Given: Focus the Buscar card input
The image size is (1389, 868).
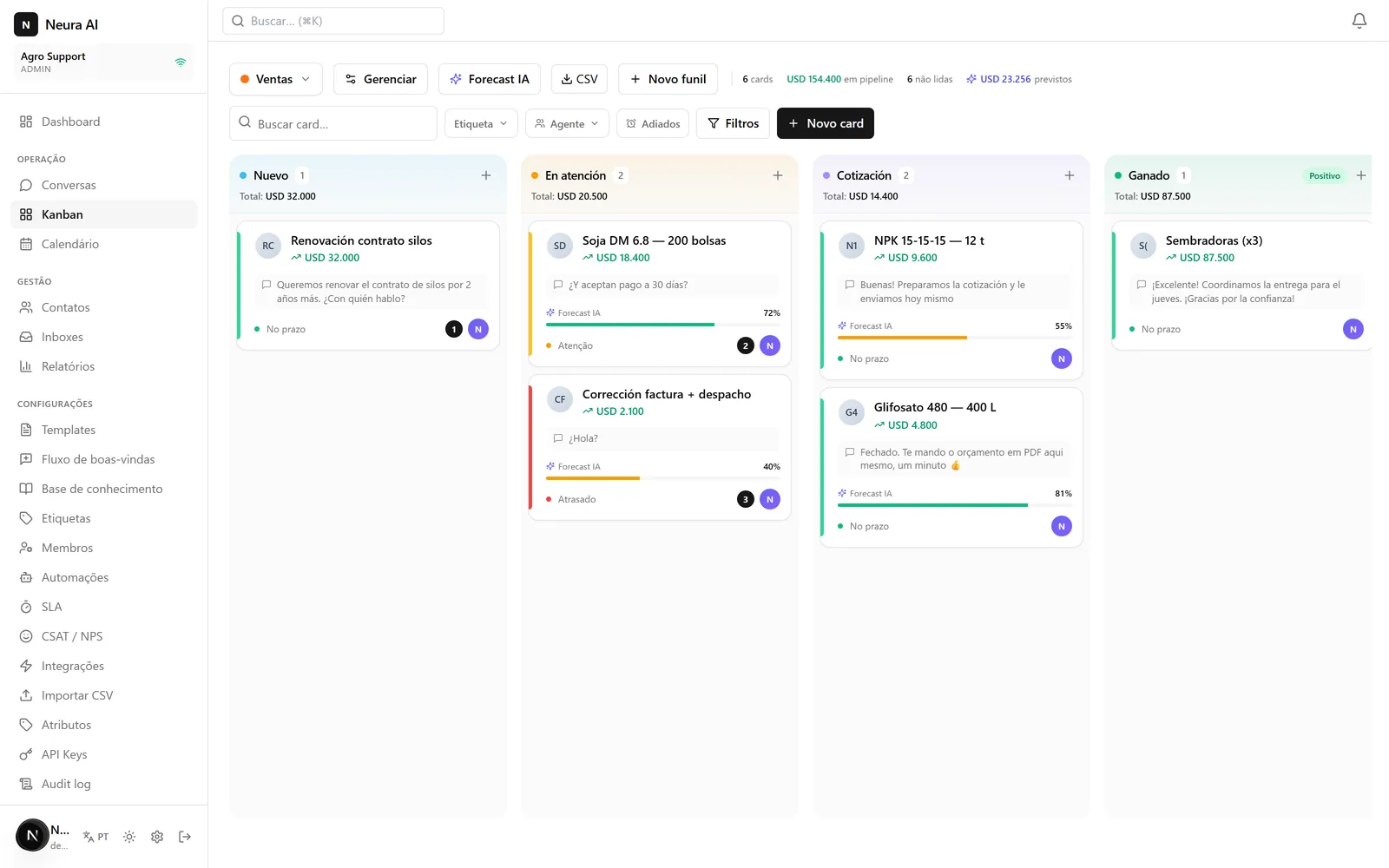Looking at the screenshot, I should coord(333,123).
